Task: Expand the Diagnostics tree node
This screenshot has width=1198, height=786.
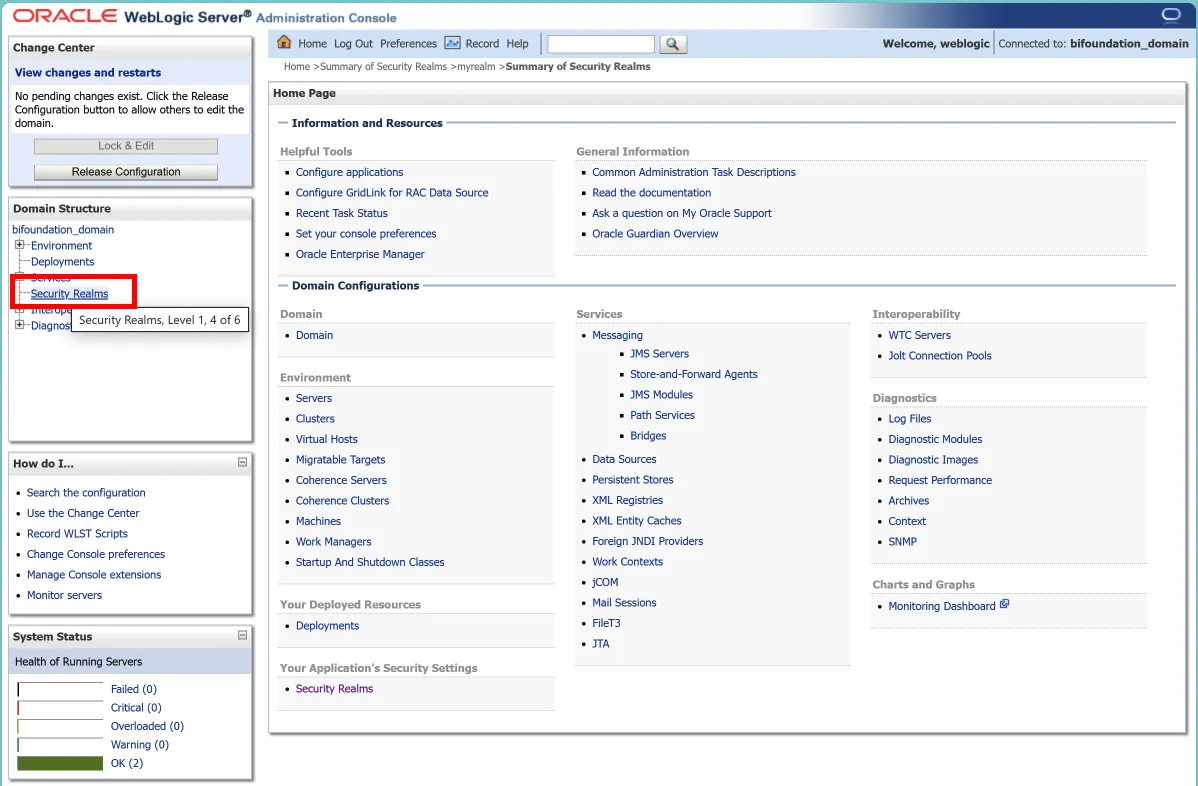Action: coord(20,325)
